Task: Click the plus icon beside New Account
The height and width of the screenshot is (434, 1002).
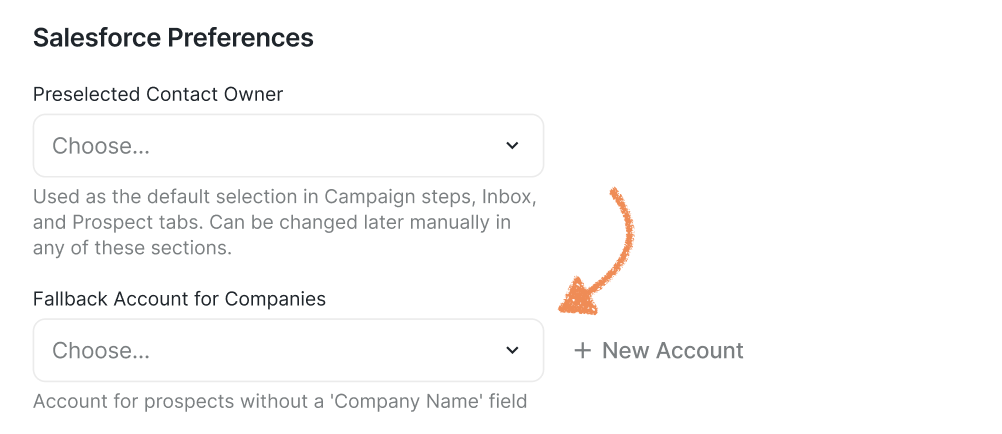Action: pyautogui.click(x=583, y=351)
